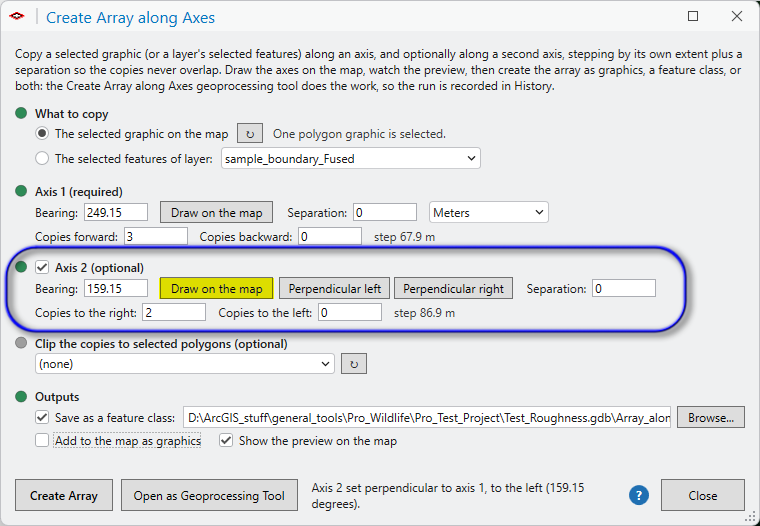Click the 'What to copy' heading

pos(72,114)
